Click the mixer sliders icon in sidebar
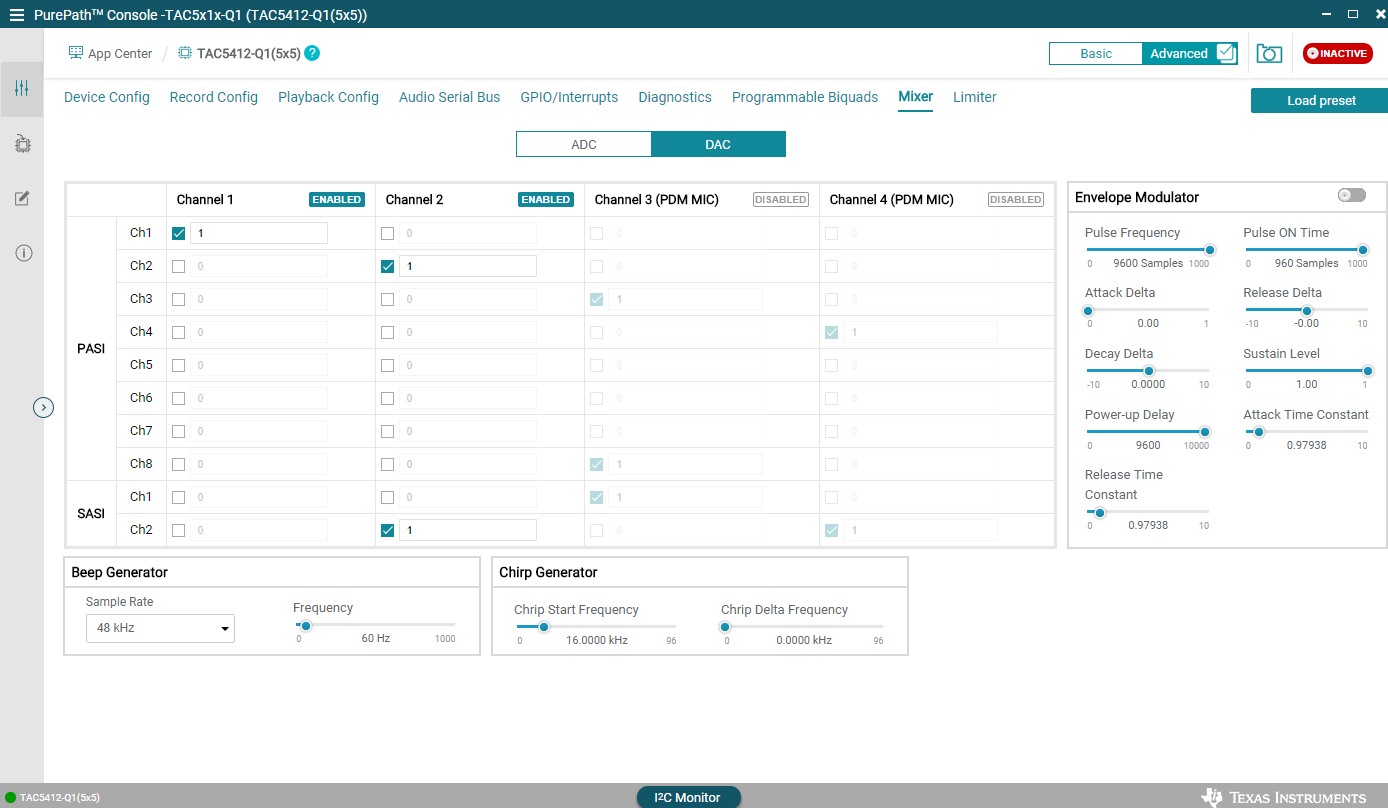The image size is (1388, 808). pos(22,89)
